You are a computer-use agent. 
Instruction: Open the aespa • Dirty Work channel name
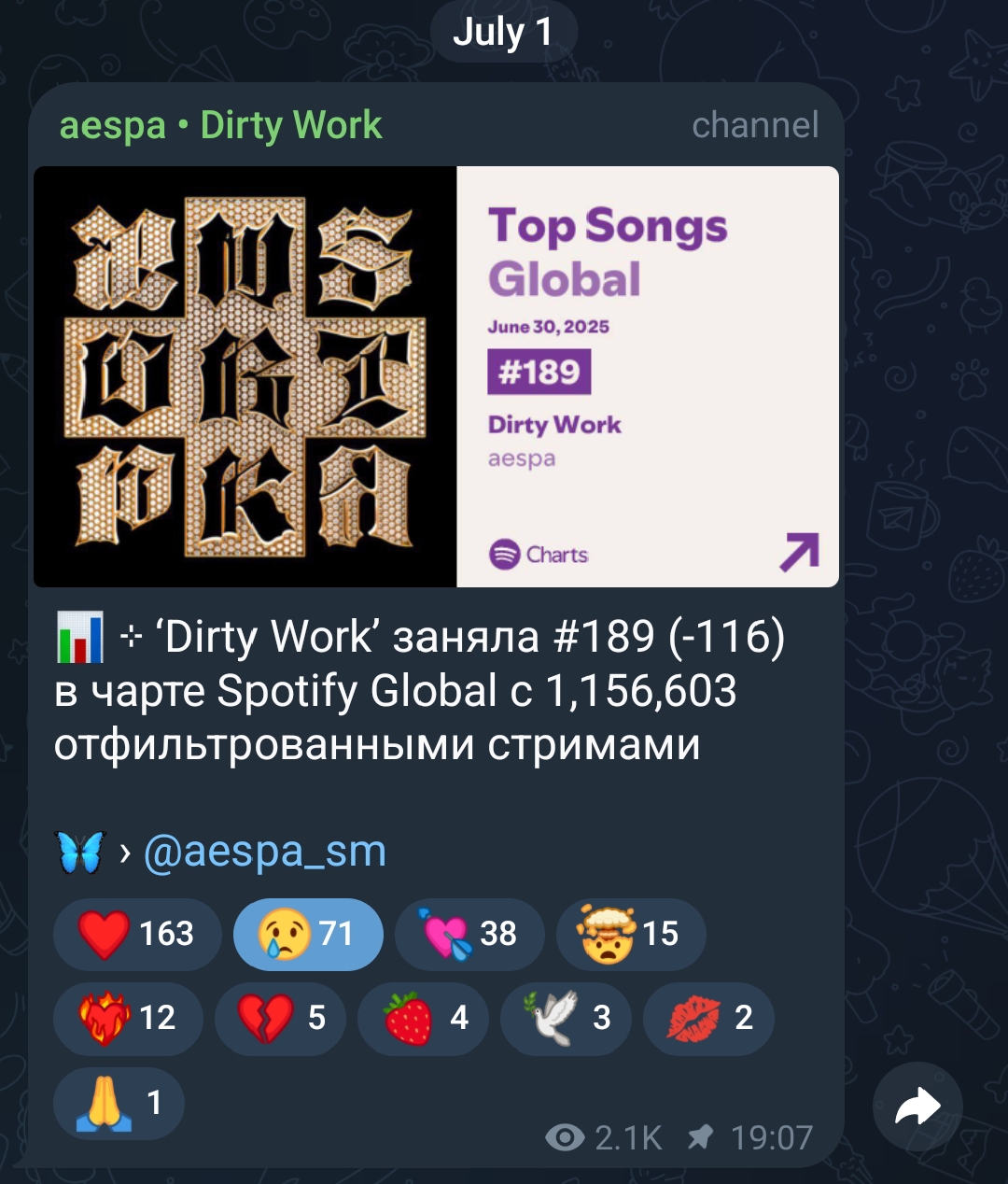(221, 125)
